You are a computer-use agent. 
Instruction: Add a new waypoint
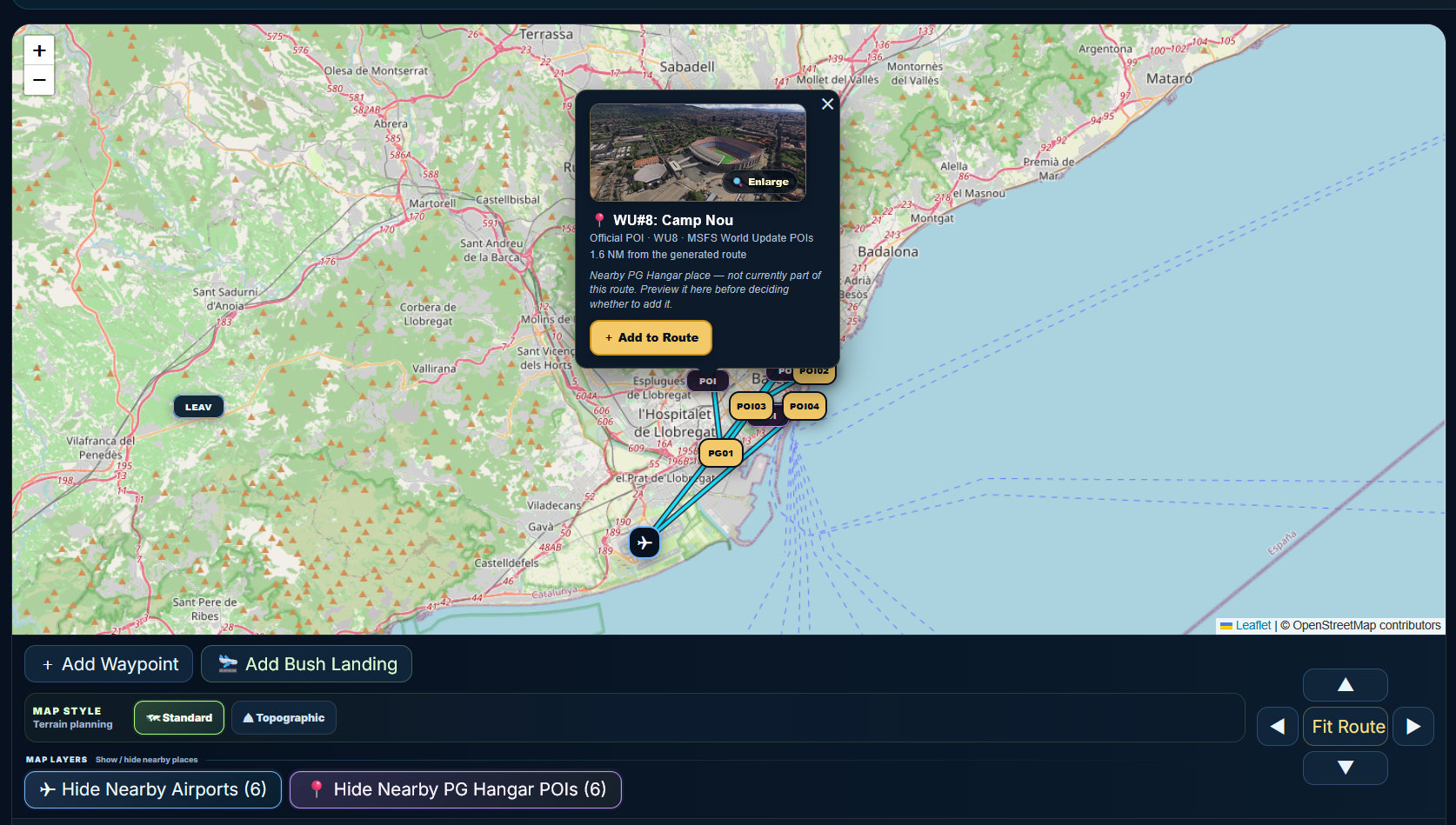coord(110,664)
